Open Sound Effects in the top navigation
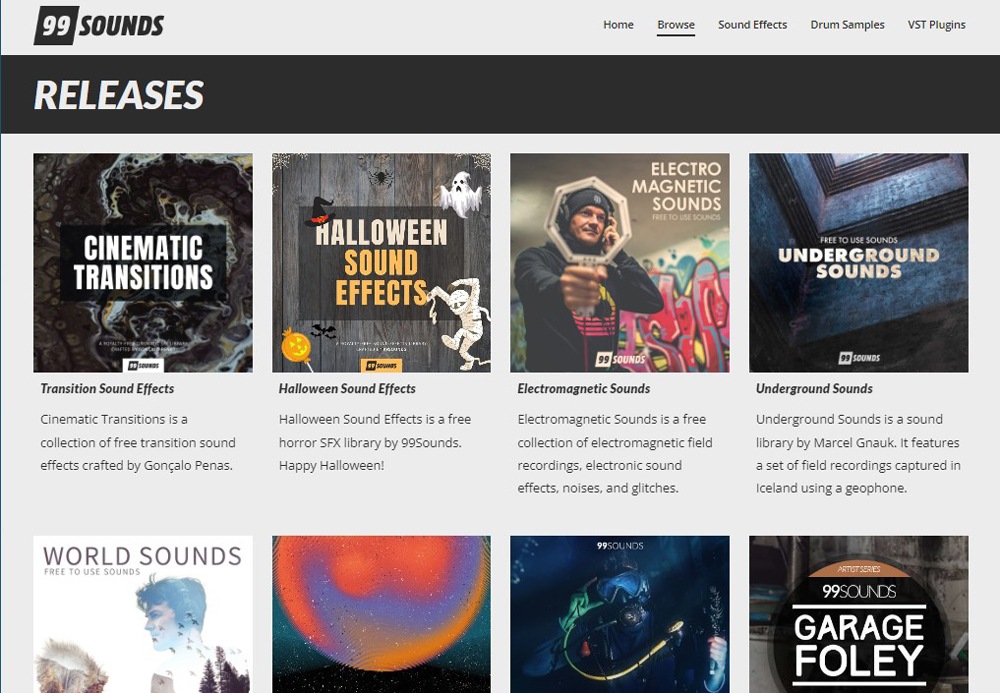The image size is (1000, 693). [x=752, y=25]
